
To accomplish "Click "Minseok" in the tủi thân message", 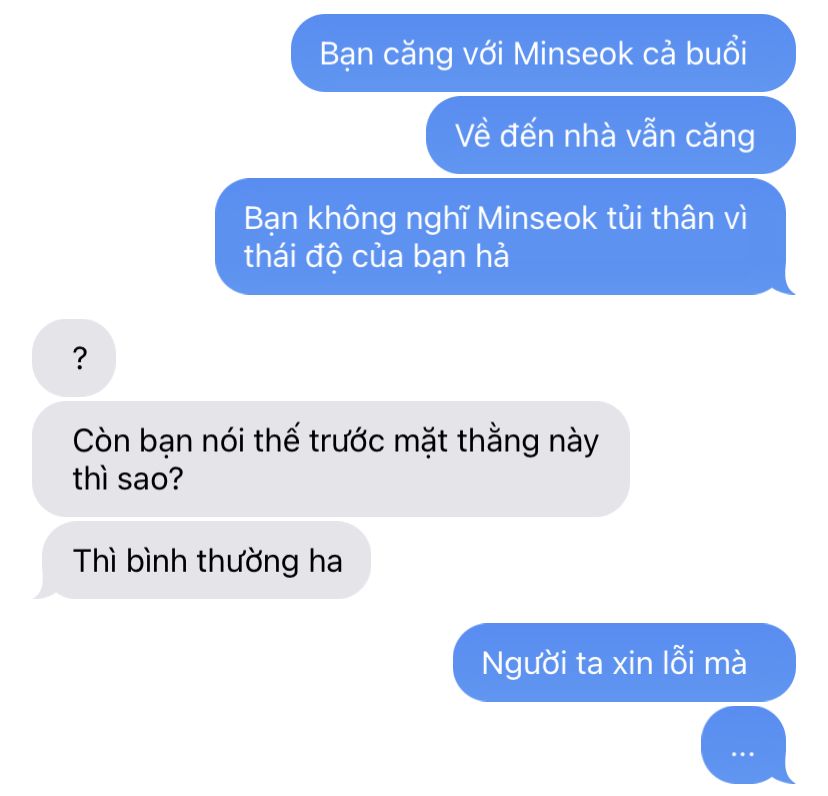I will (x=537, y=218).
